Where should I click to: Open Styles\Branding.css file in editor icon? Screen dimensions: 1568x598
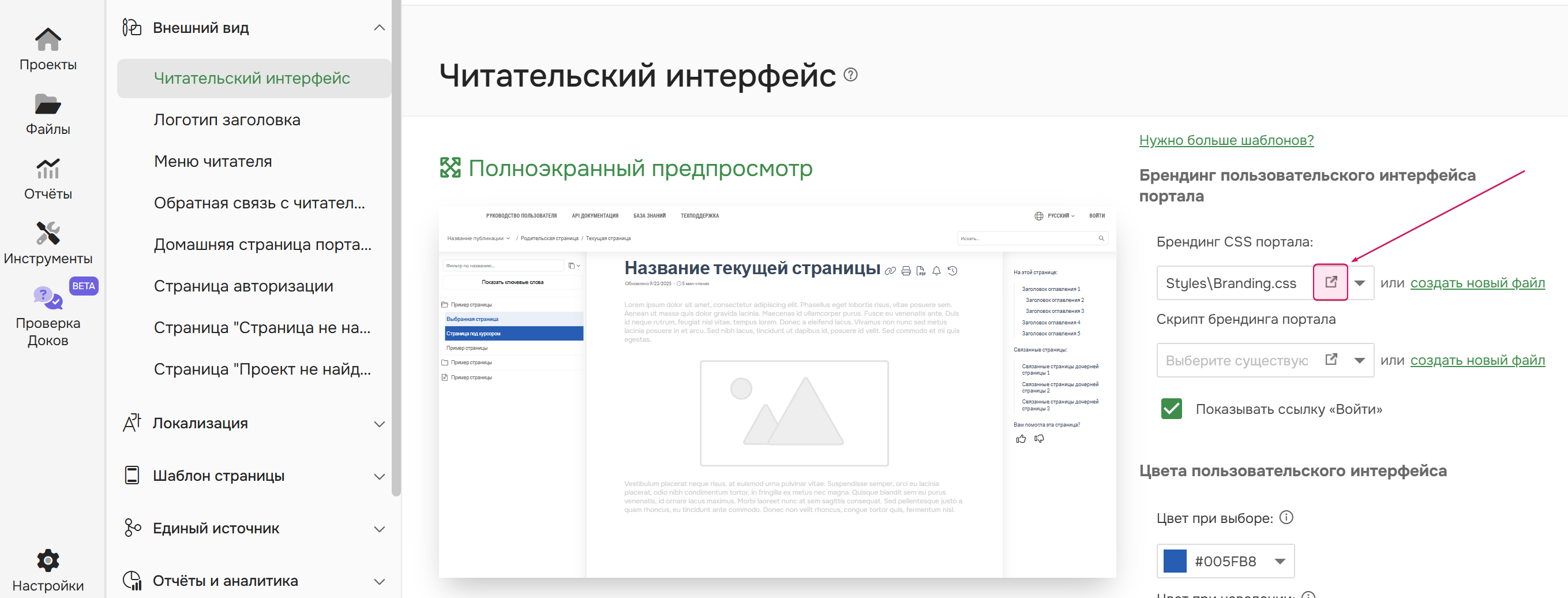(1331, 282)
